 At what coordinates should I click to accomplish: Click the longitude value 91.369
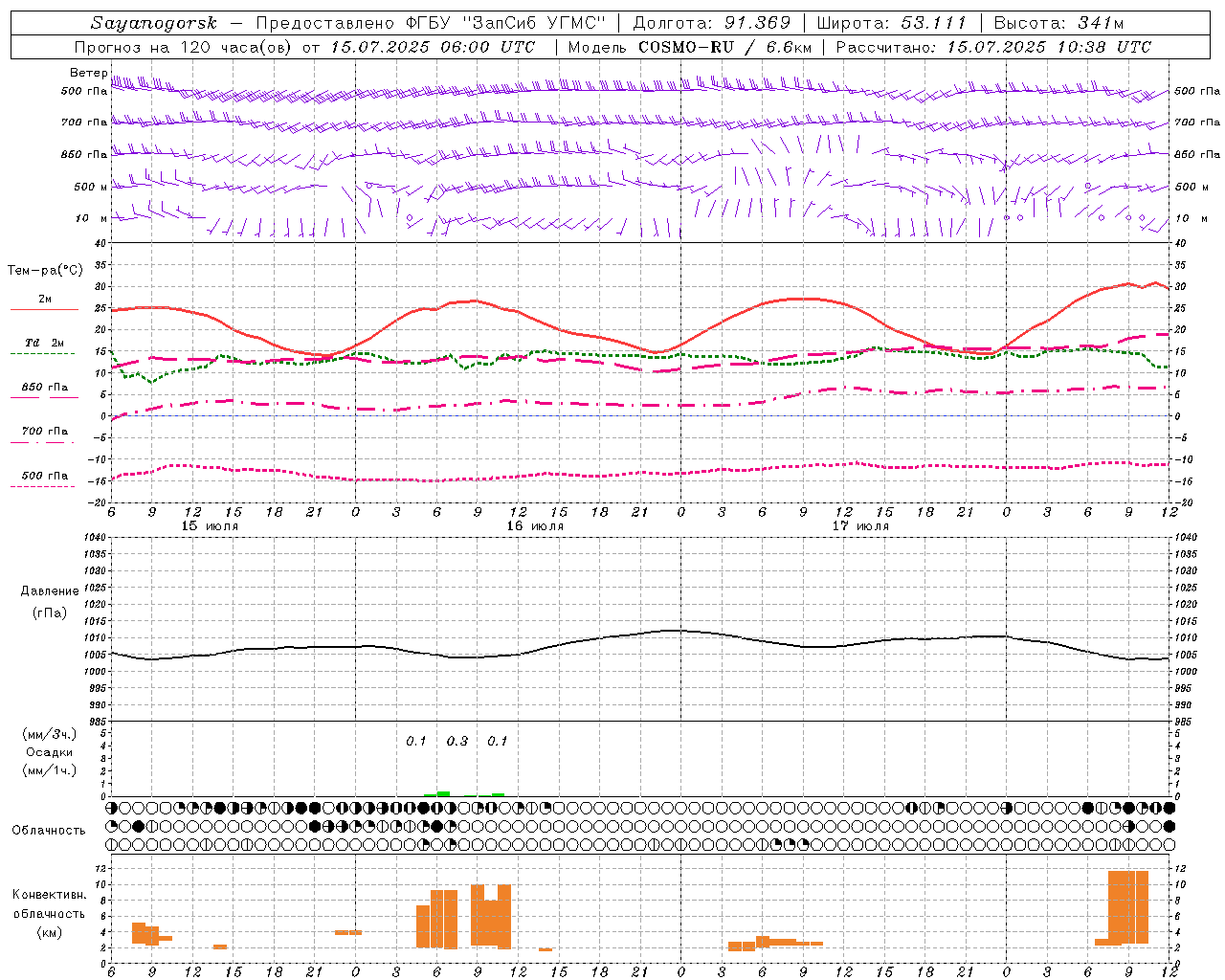[758, 23]
